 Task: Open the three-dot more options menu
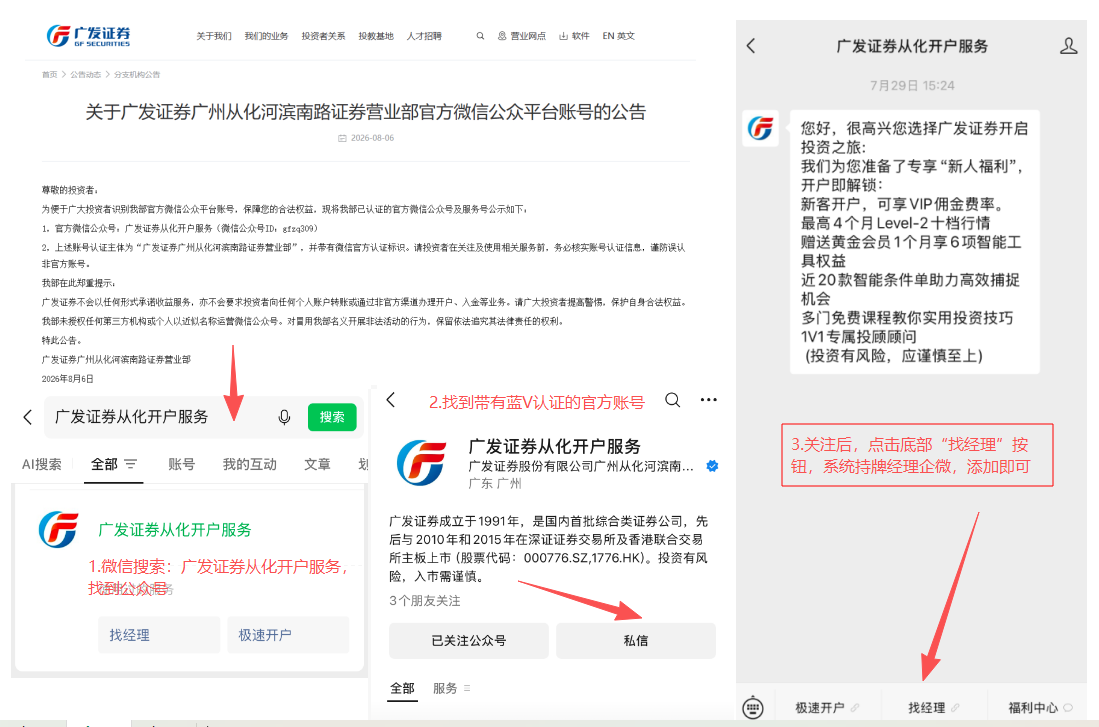tap(709, 400)
